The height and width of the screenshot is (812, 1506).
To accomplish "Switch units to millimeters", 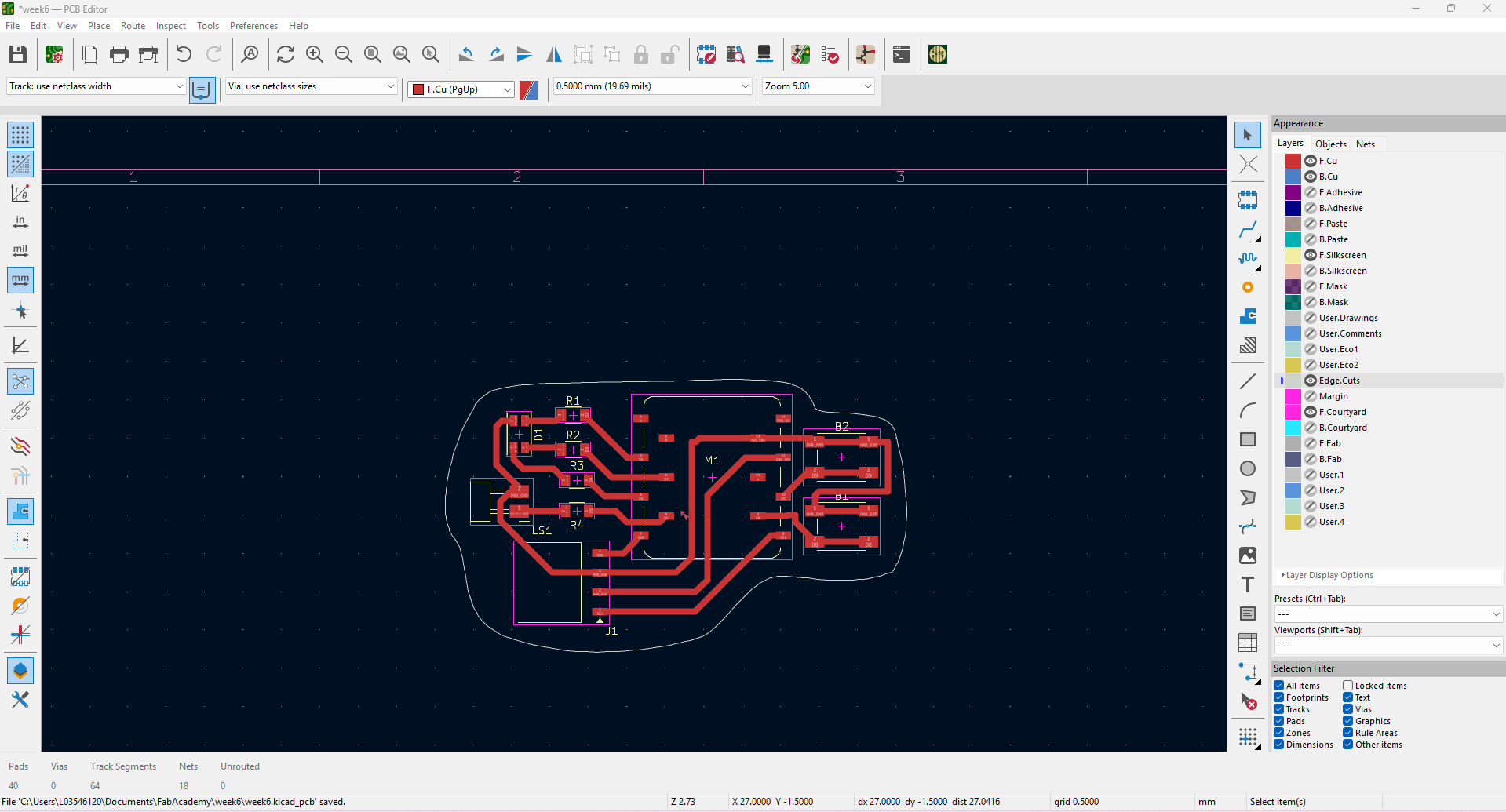I will pos(20,279).
